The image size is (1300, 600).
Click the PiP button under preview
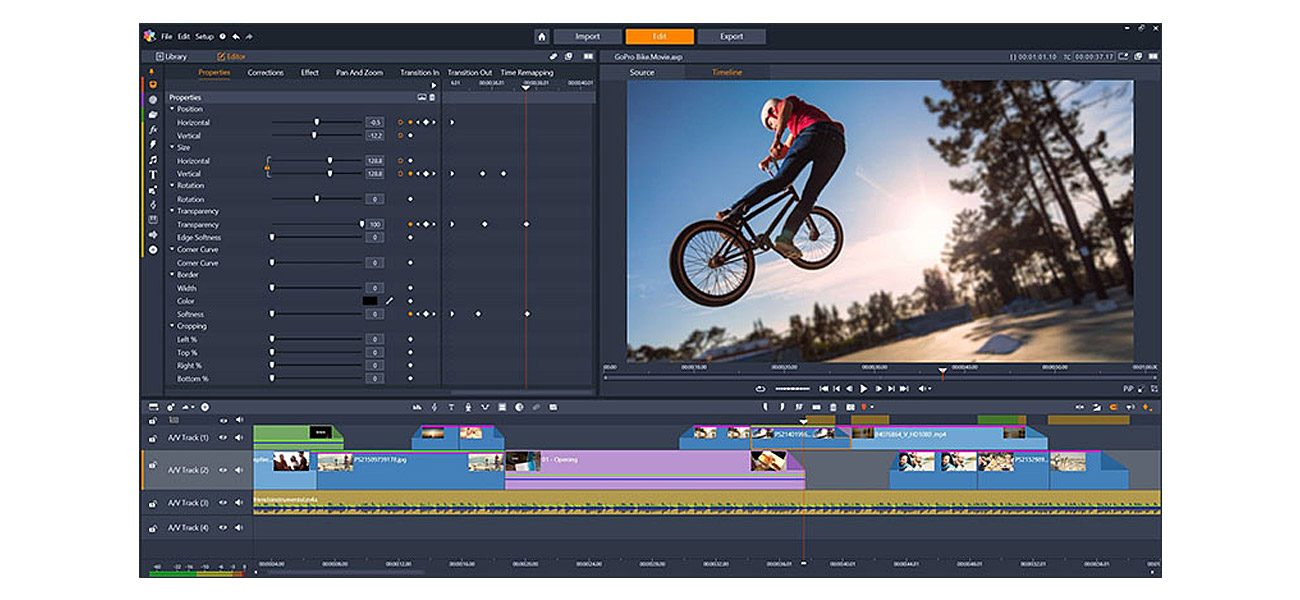(x=1128, y=388)
